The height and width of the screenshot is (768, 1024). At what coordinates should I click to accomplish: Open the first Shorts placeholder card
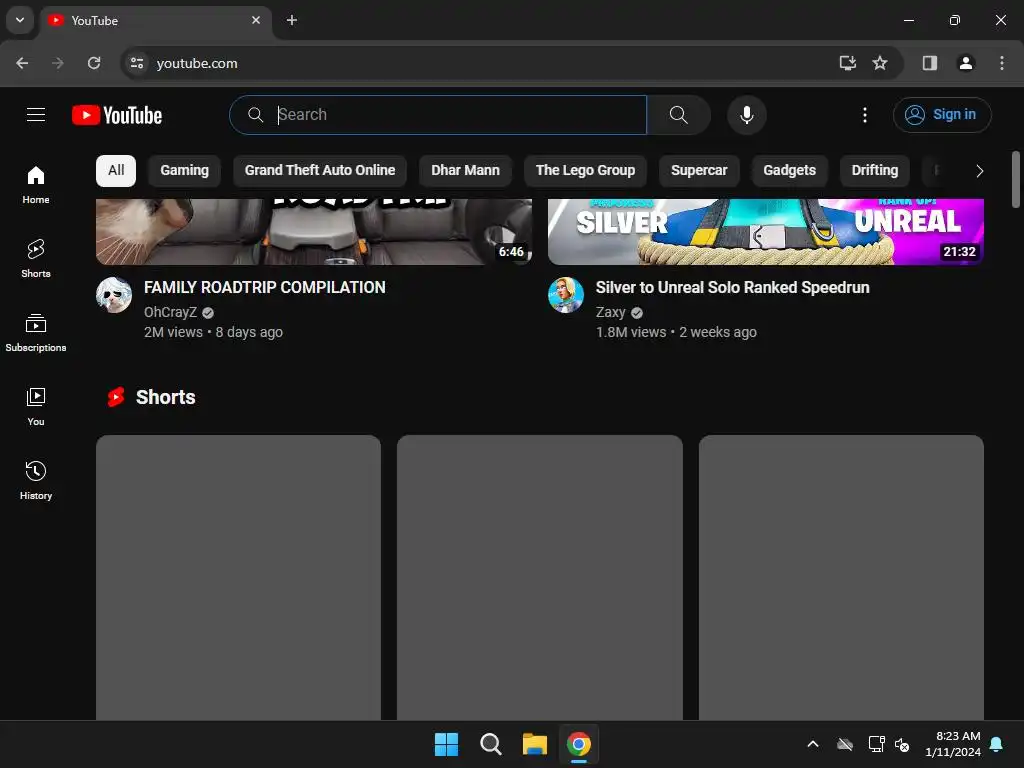pos(238,577)
